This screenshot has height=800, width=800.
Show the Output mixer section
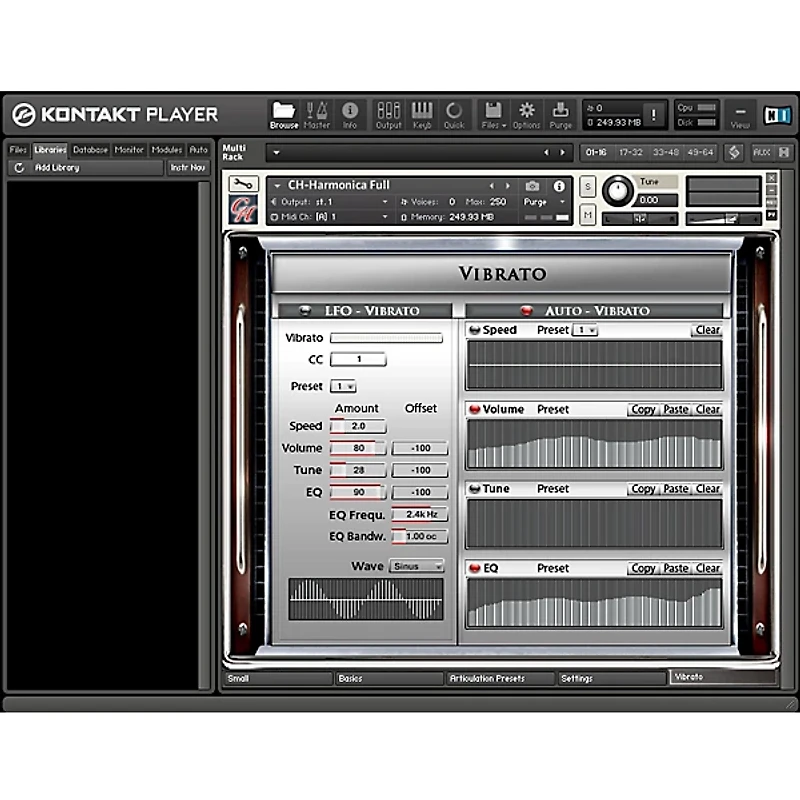point(388,112)
